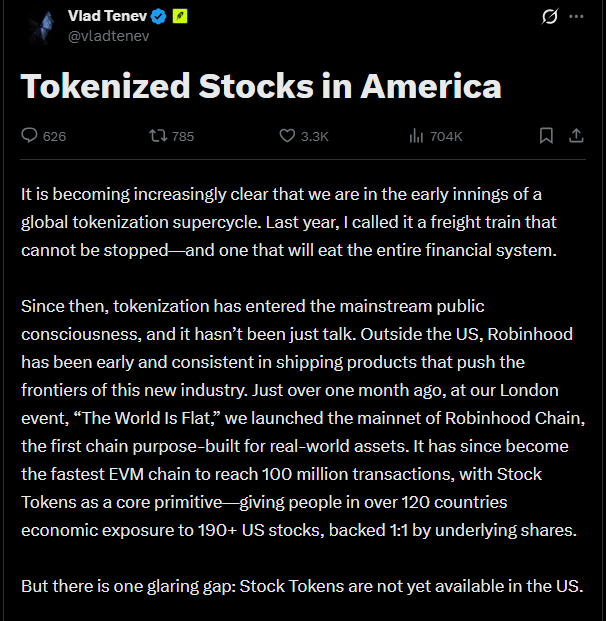
Task: Click the blue verified checkmark badge
Action: coord(159,17)
